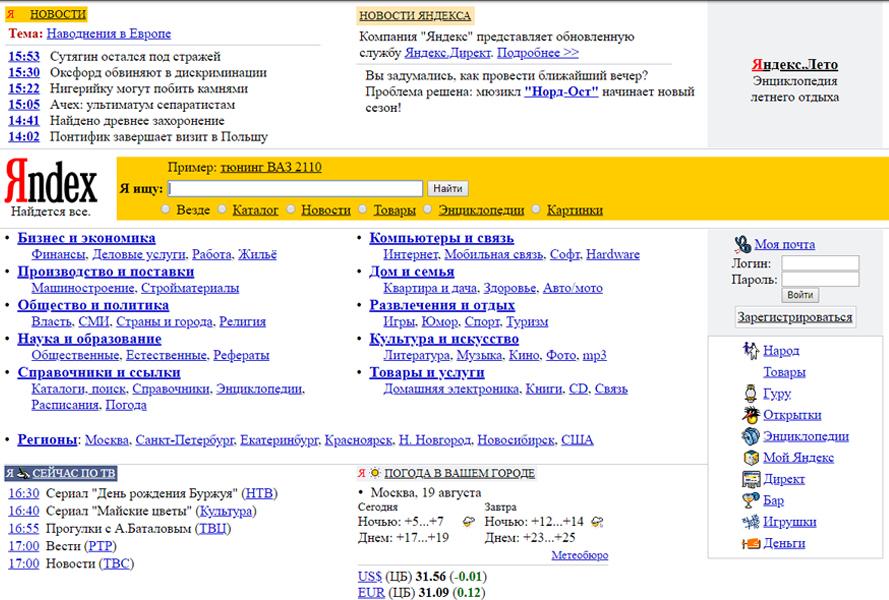889x600 pixels.
Task: Click the Мой Яндекс icon
Action: click(x=751, y=457)
